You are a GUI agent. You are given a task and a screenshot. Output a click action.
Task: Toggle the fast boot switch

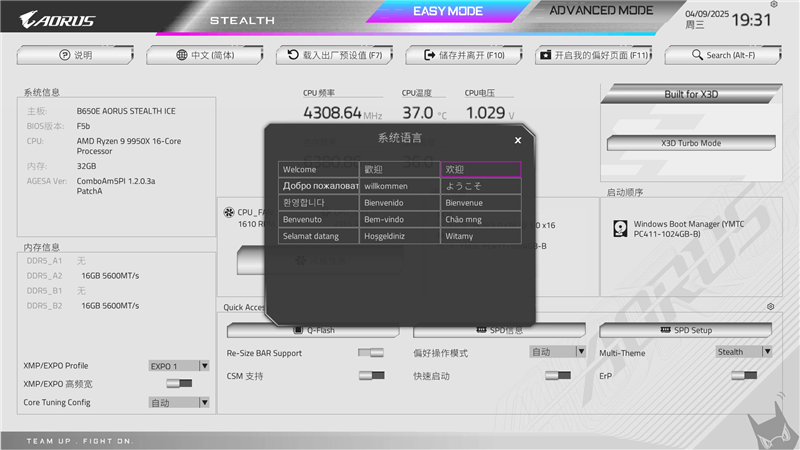(x=558, y=376)
